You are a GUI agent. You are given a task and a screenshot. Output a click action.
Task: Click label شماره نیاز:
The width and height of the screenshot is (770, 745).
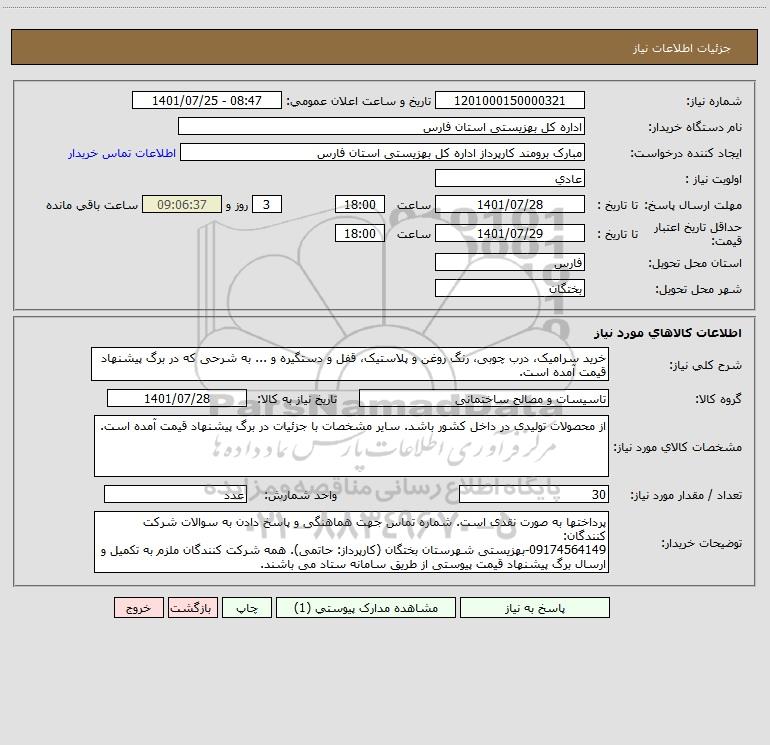tap(714, 102)
